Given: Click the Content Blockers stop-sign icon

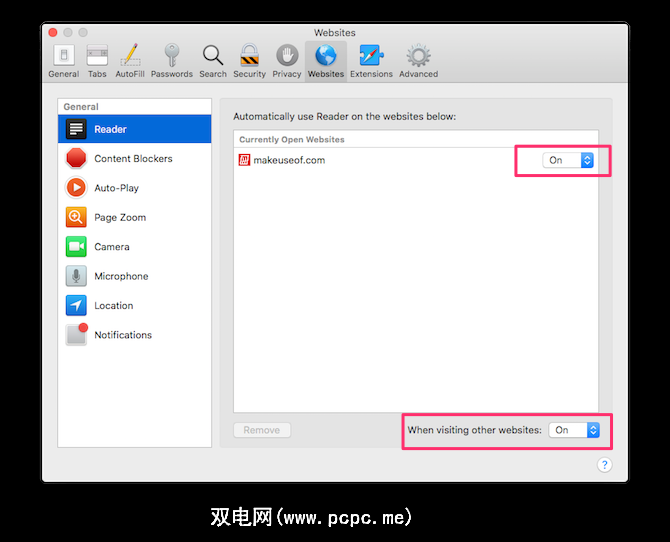Looking at the screenshot, I should (76, 158).
